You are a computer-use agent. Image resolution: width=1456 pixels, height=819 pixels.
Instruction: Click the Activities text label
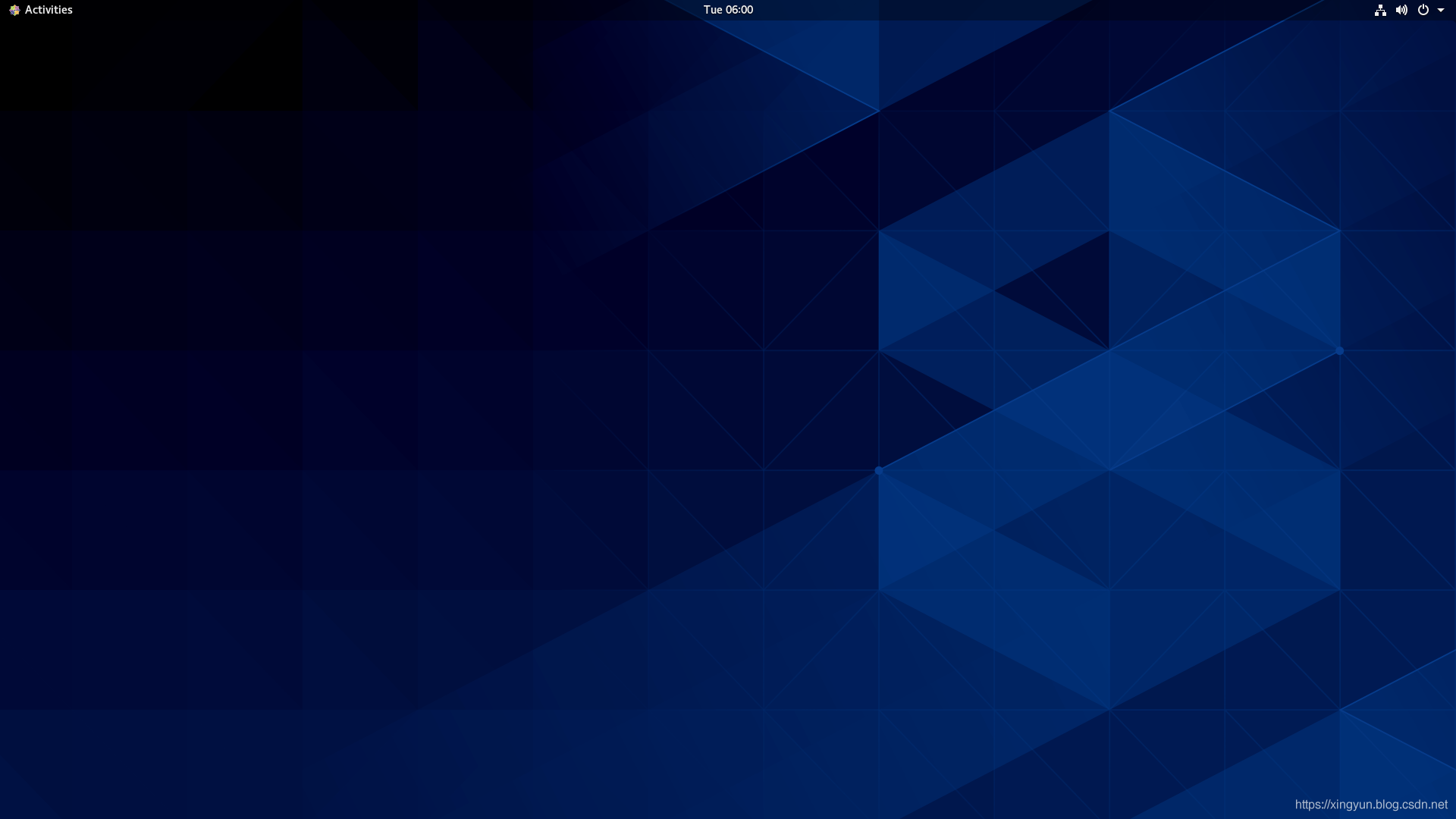click(x=49, y=10)
